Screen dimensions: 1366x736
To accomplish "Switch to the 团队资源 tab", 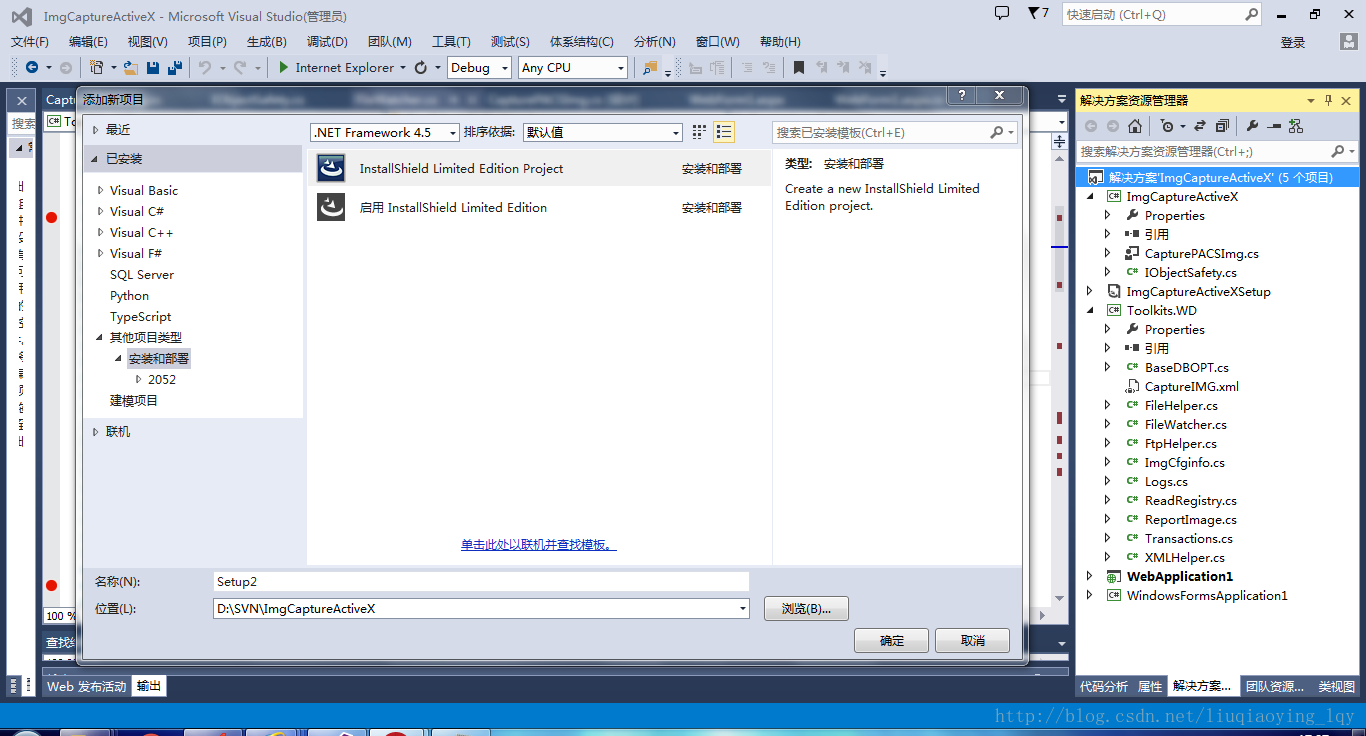I will [x=1276, y=686].
